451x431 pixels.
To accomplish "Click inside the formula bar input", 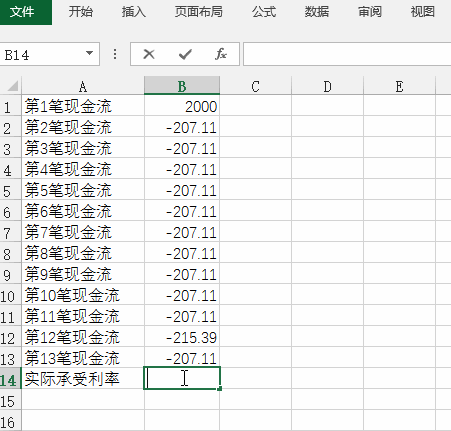I will pos(347,54).
